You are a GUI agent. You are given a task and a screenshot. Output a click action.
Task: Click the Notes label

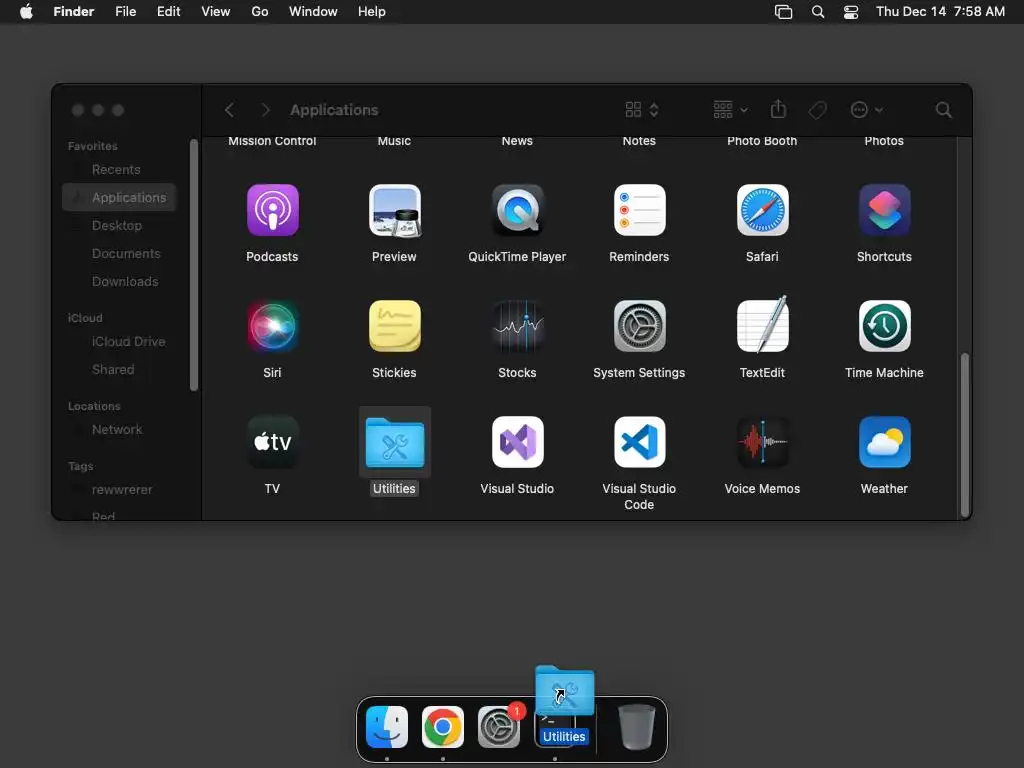639,141
